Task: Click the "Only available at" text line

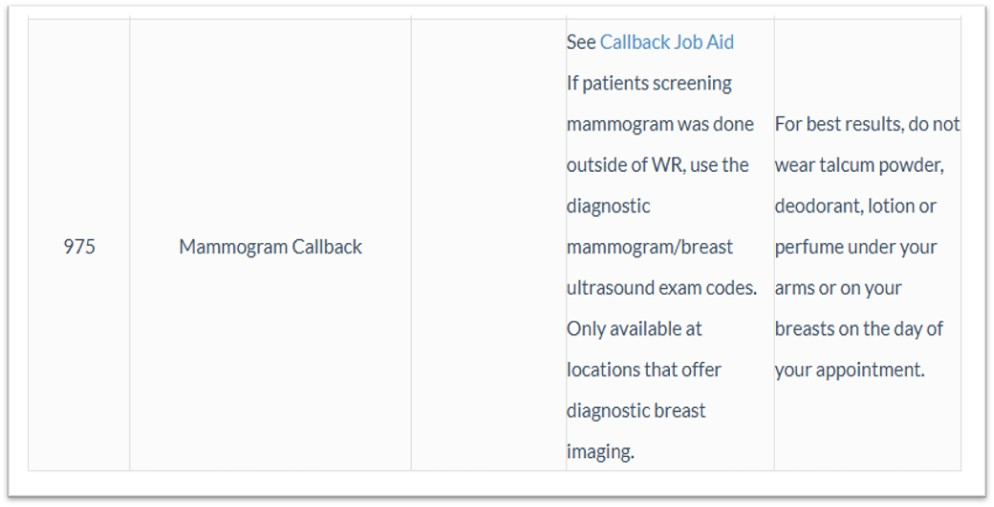Action: (634, 329)
